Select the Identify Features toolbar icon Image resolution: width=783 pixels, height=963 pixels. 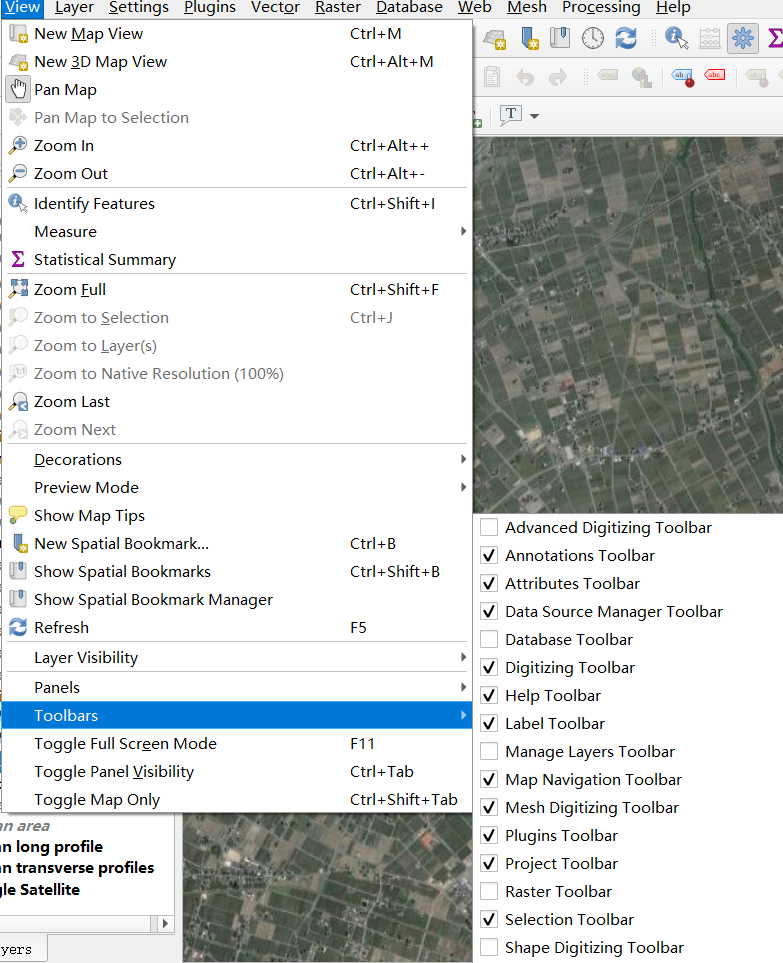pos(676,38)
